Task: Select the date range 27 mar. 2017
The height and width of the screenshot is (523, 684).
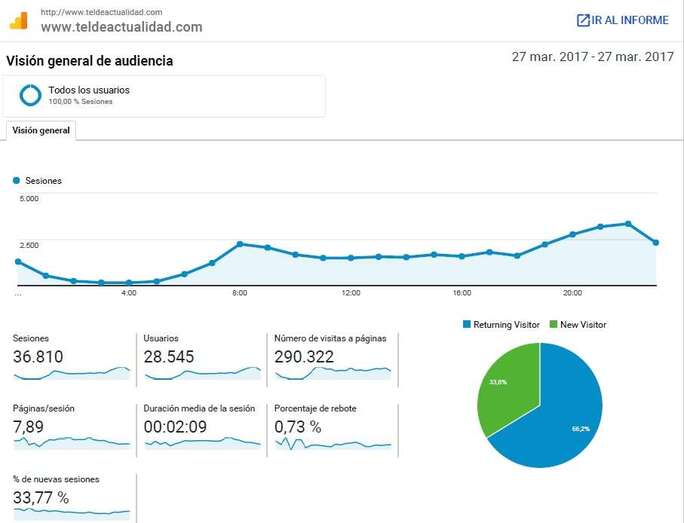Action: (x=592, y=57)
